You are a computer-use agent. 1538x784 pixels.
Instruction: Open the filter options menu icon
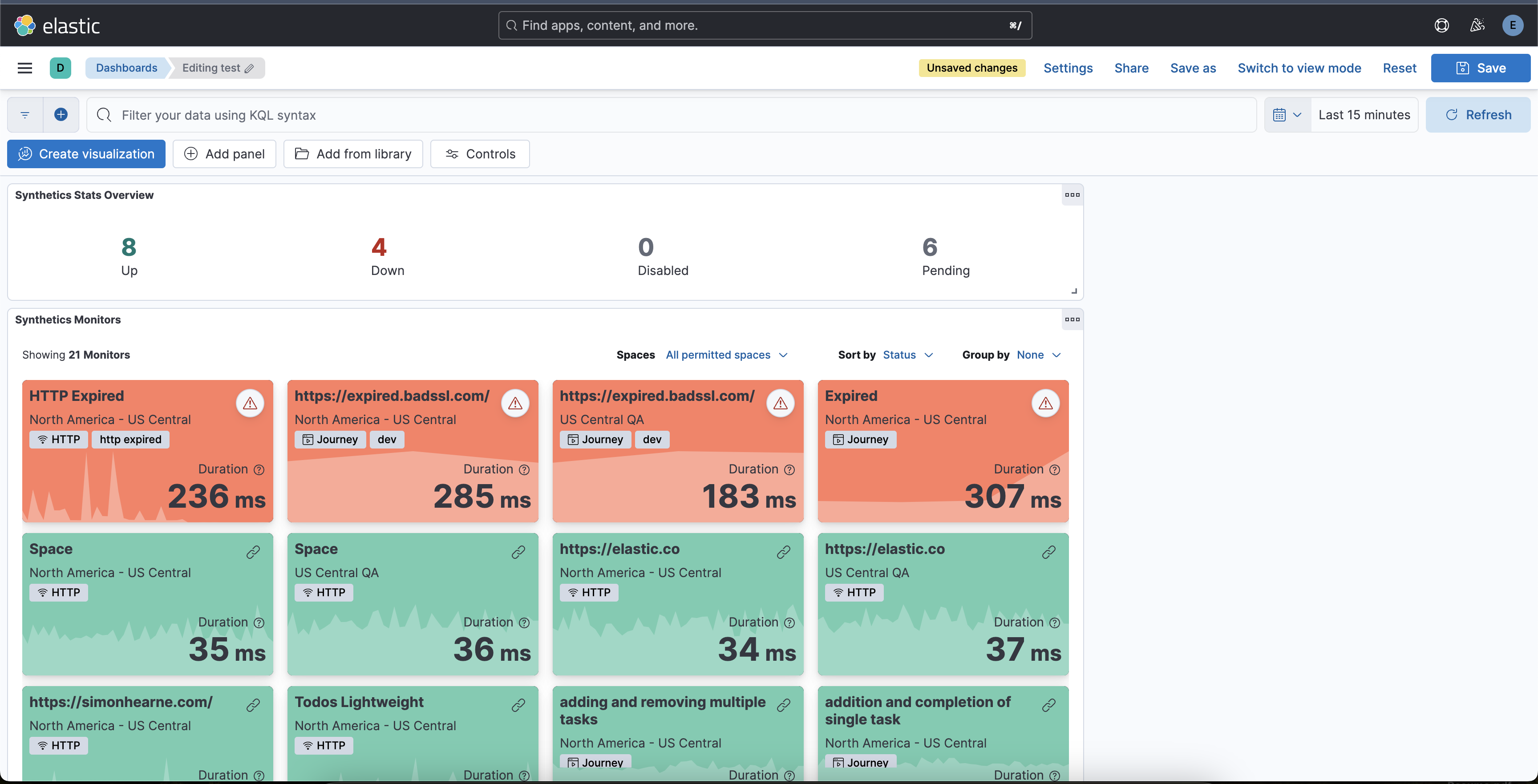coord(25,115)
